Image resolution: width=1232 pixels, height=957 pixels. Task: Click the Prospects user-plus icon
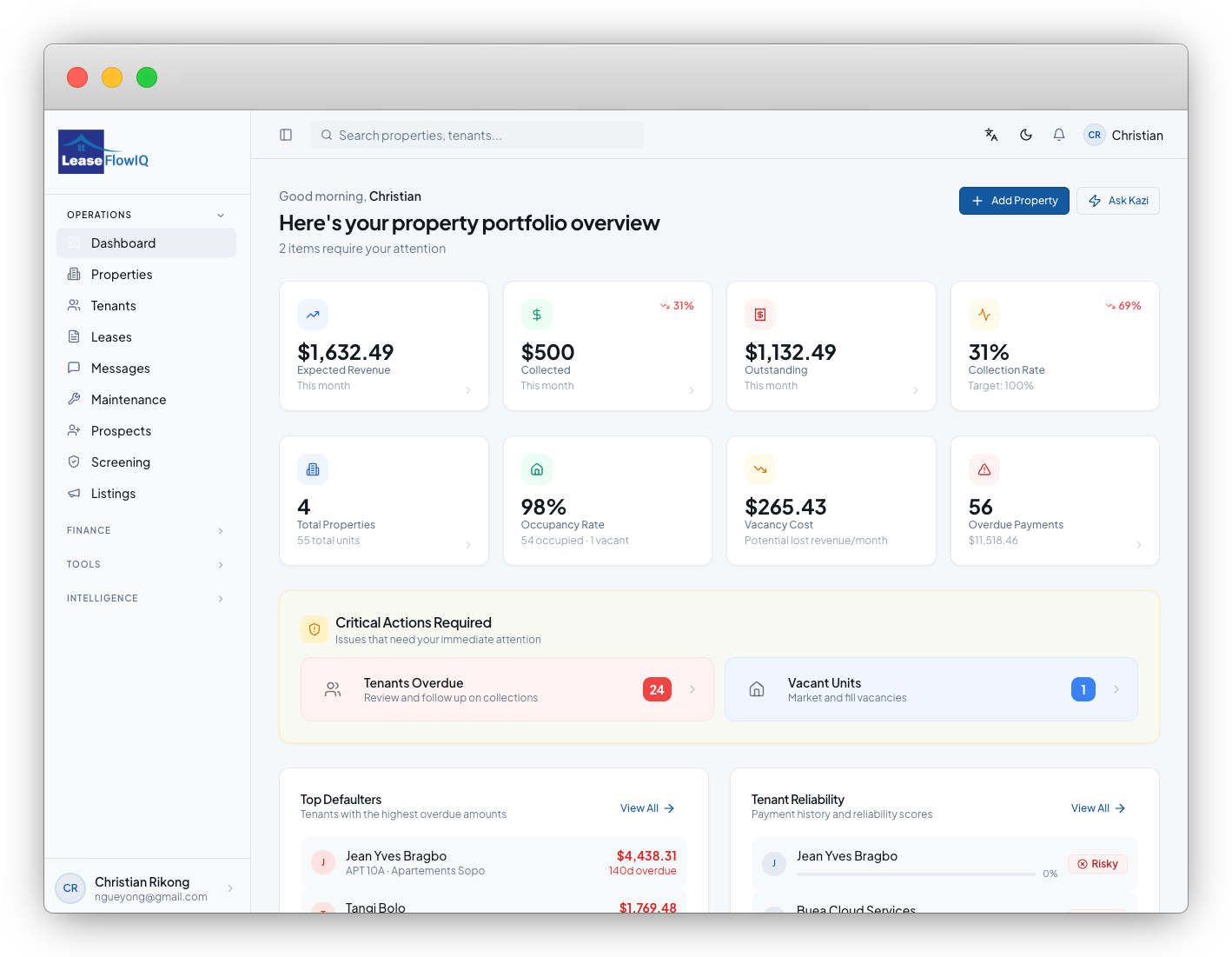tap(74, 430)
